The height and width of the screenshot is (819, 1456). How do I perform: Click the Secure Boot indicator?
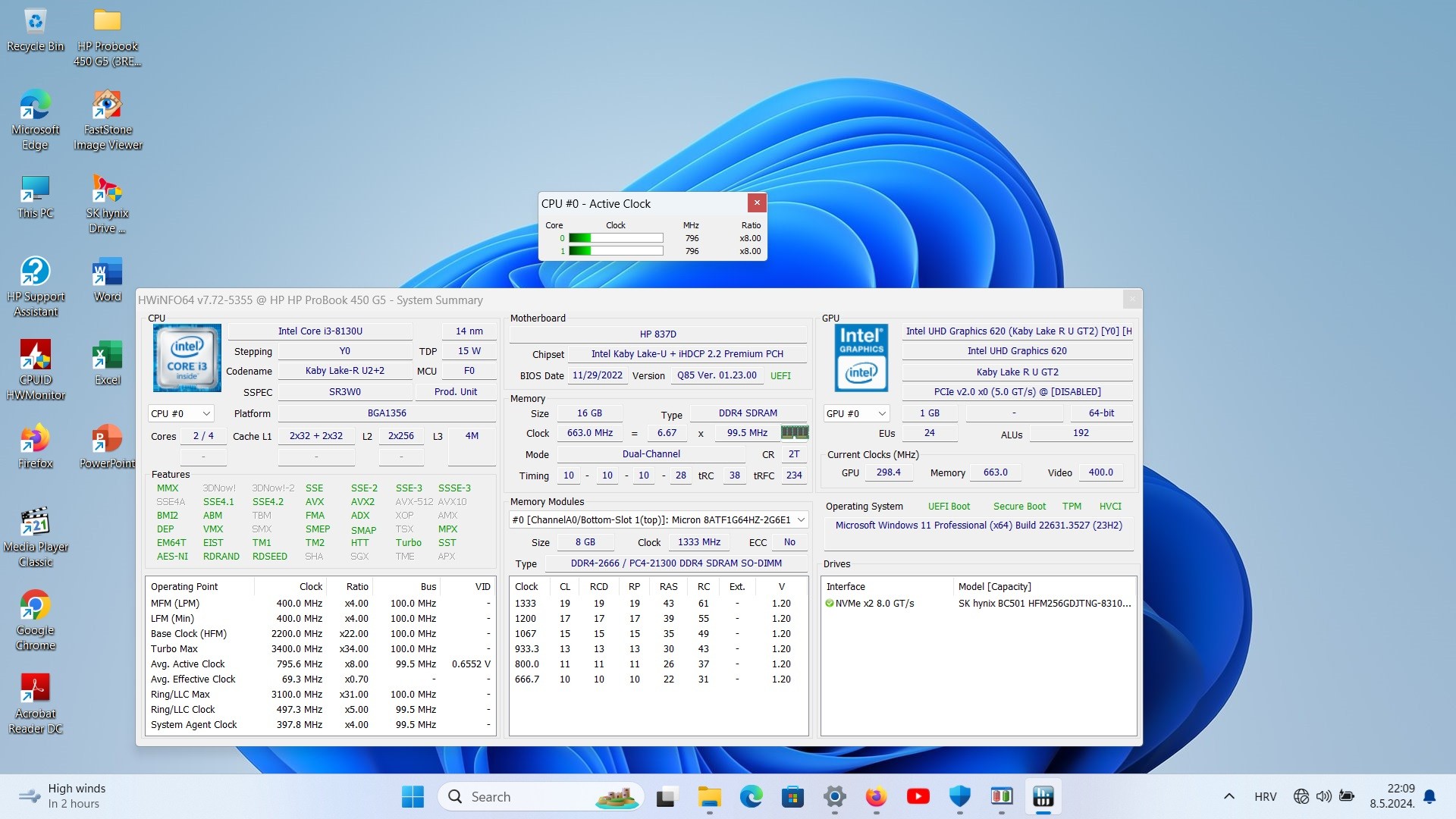[x=1019, y=507]
